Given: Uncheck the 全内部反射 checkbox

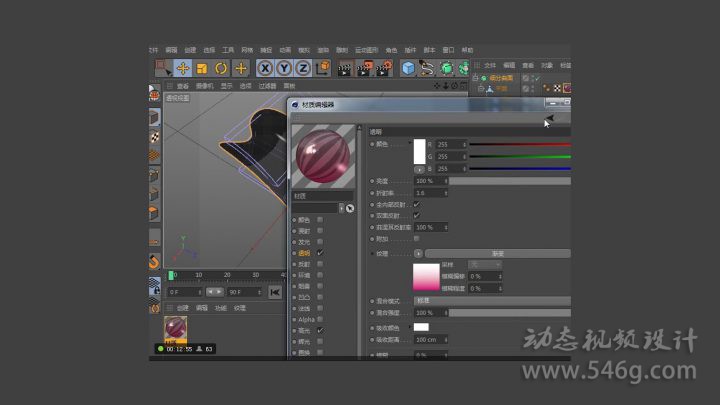Looking at the screenshot, I should click(416, 204).
